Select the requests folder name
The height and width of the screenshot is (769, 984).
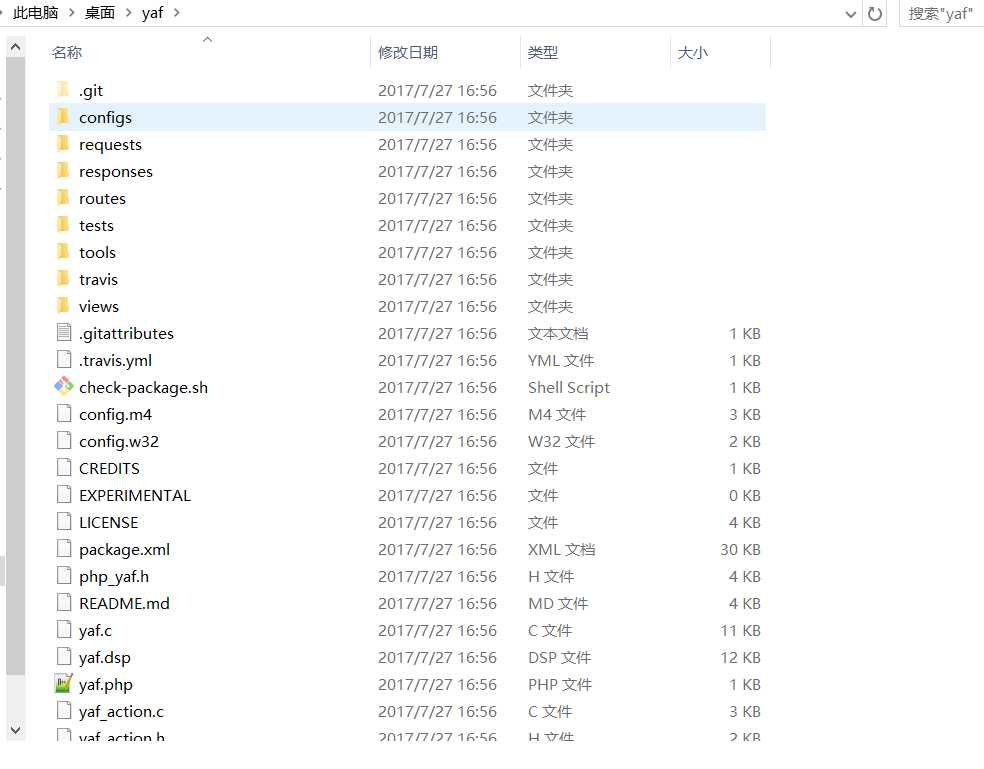pos(110,144)
